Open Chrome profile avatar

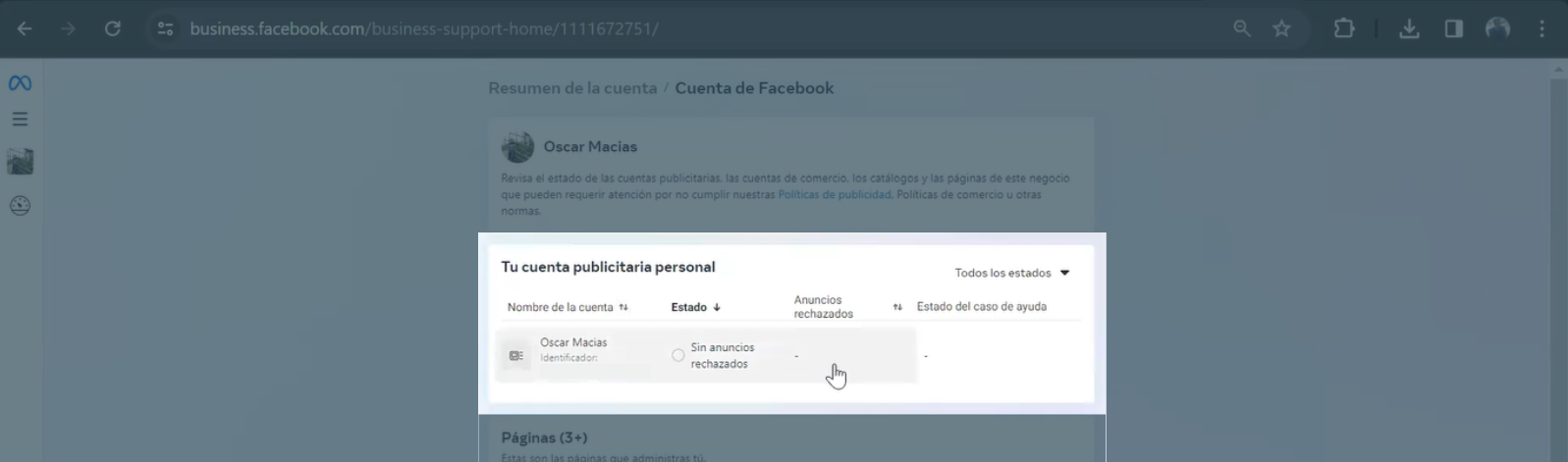1497,28
